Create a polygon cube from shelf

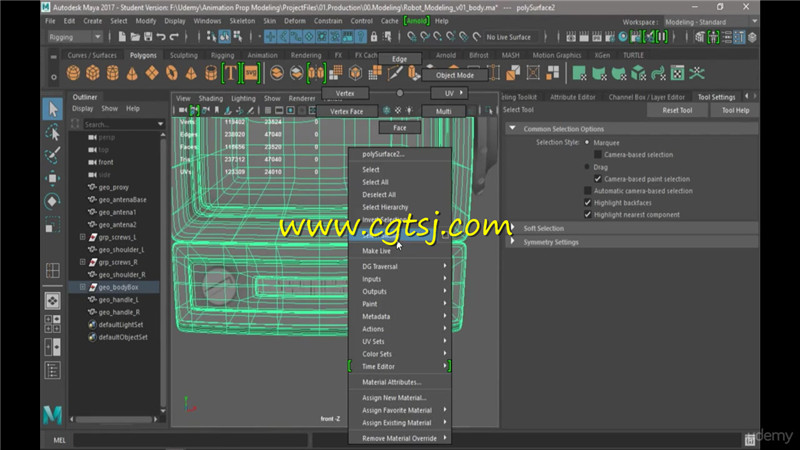[93, 73]
